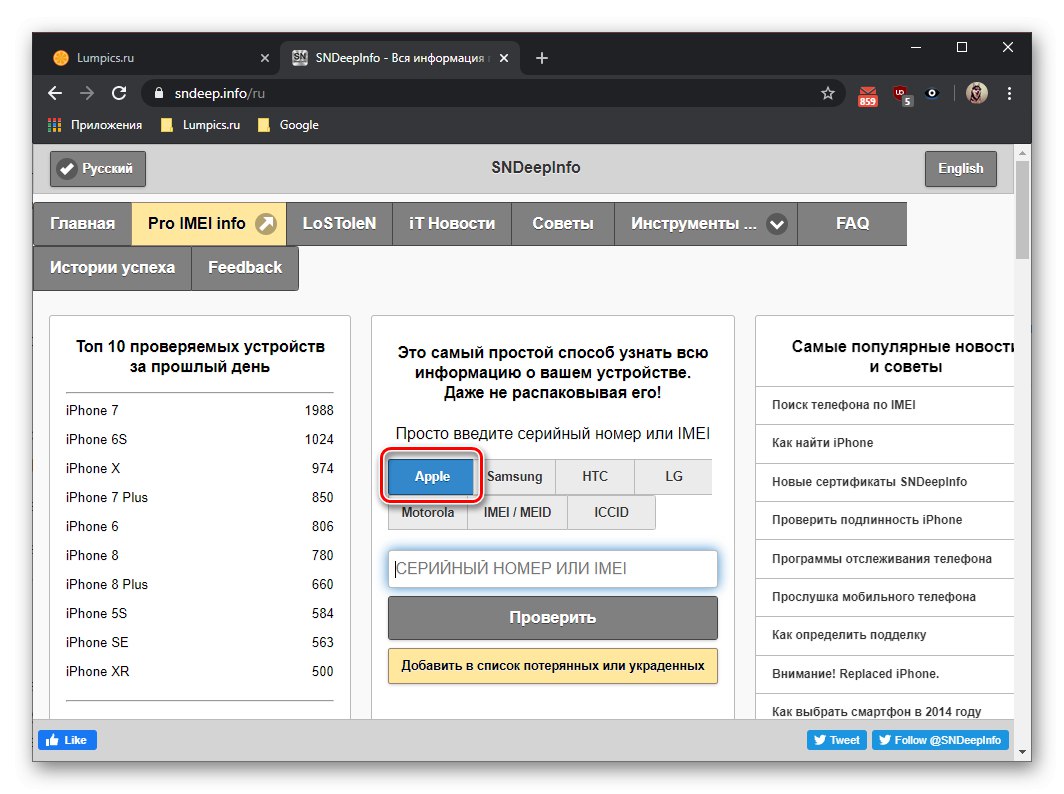View site security lock info
1064x794 pixels.
(159, 93)
